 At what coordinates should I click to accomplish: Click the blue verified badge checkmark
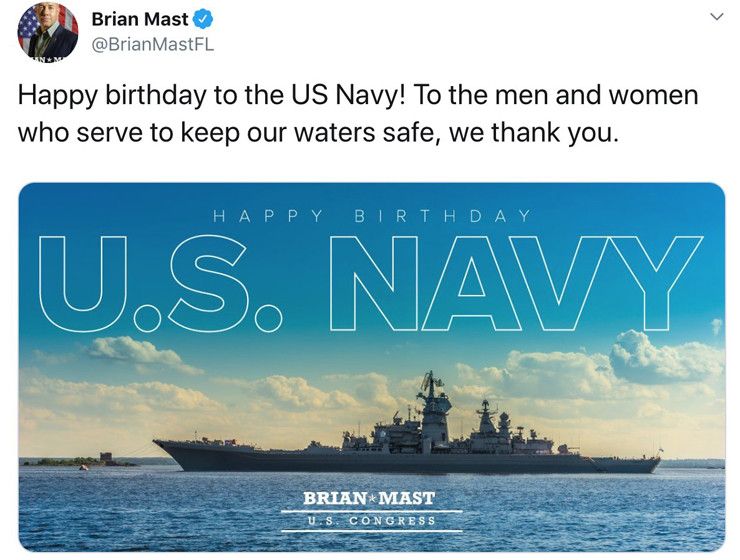click(203, 20)
